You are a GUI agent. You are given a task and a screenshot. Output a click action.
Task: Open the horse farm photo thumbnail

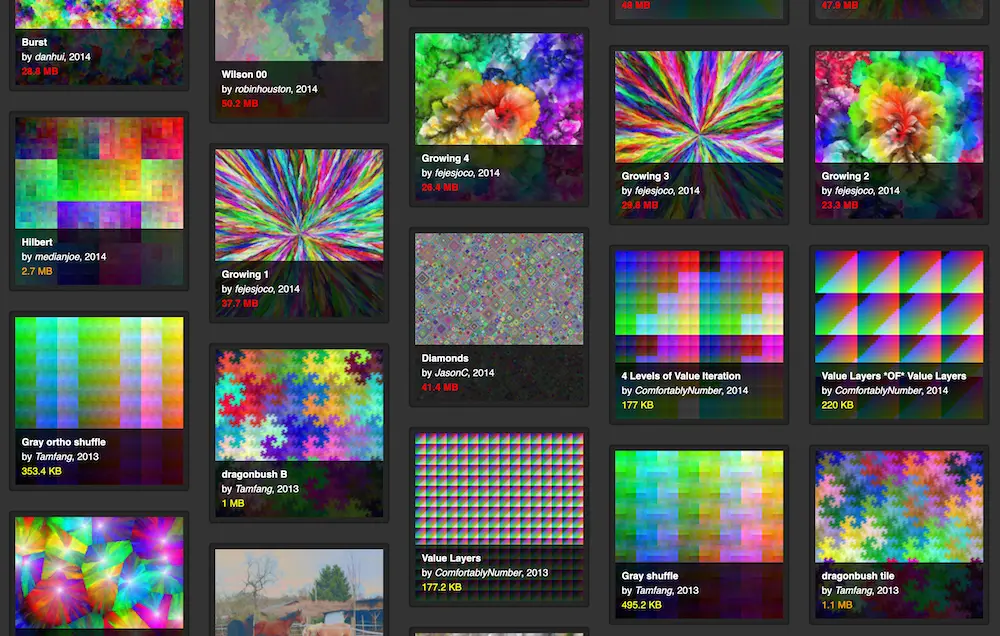coord(299,593)
